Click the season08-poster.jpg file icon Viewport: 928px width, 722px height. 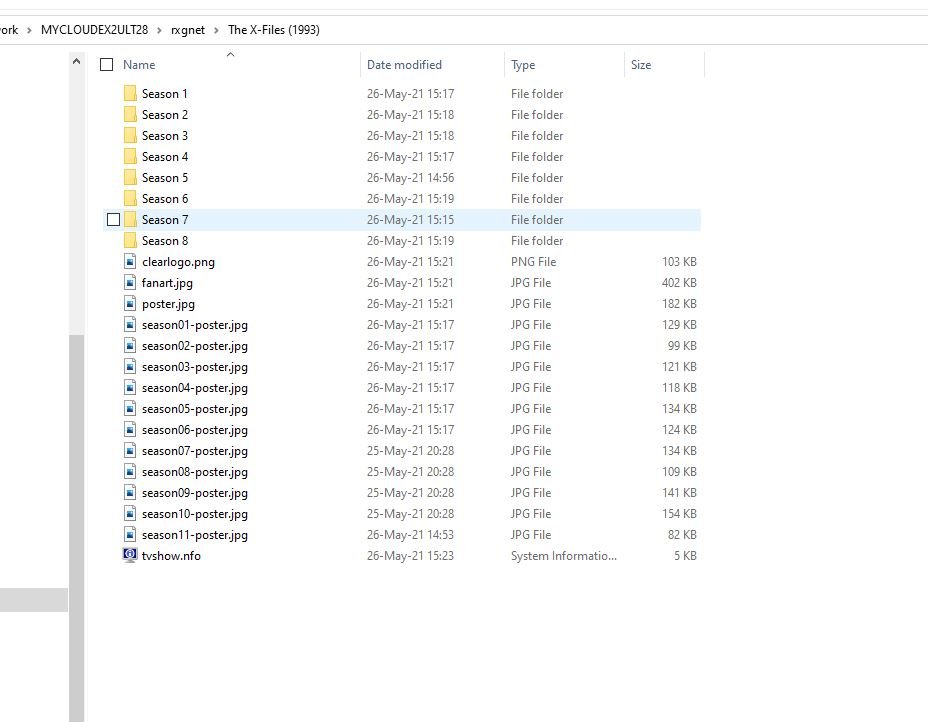pyautogui.click(x=130, y=472)
